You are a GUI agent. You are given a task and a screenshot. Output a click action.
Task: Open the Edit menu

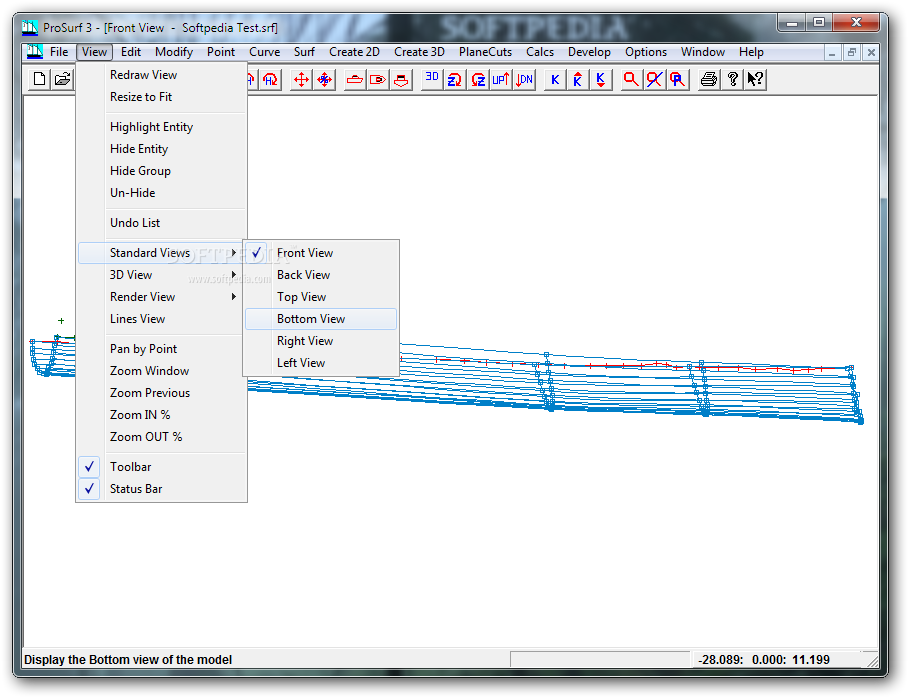click(x=131, y=52)
